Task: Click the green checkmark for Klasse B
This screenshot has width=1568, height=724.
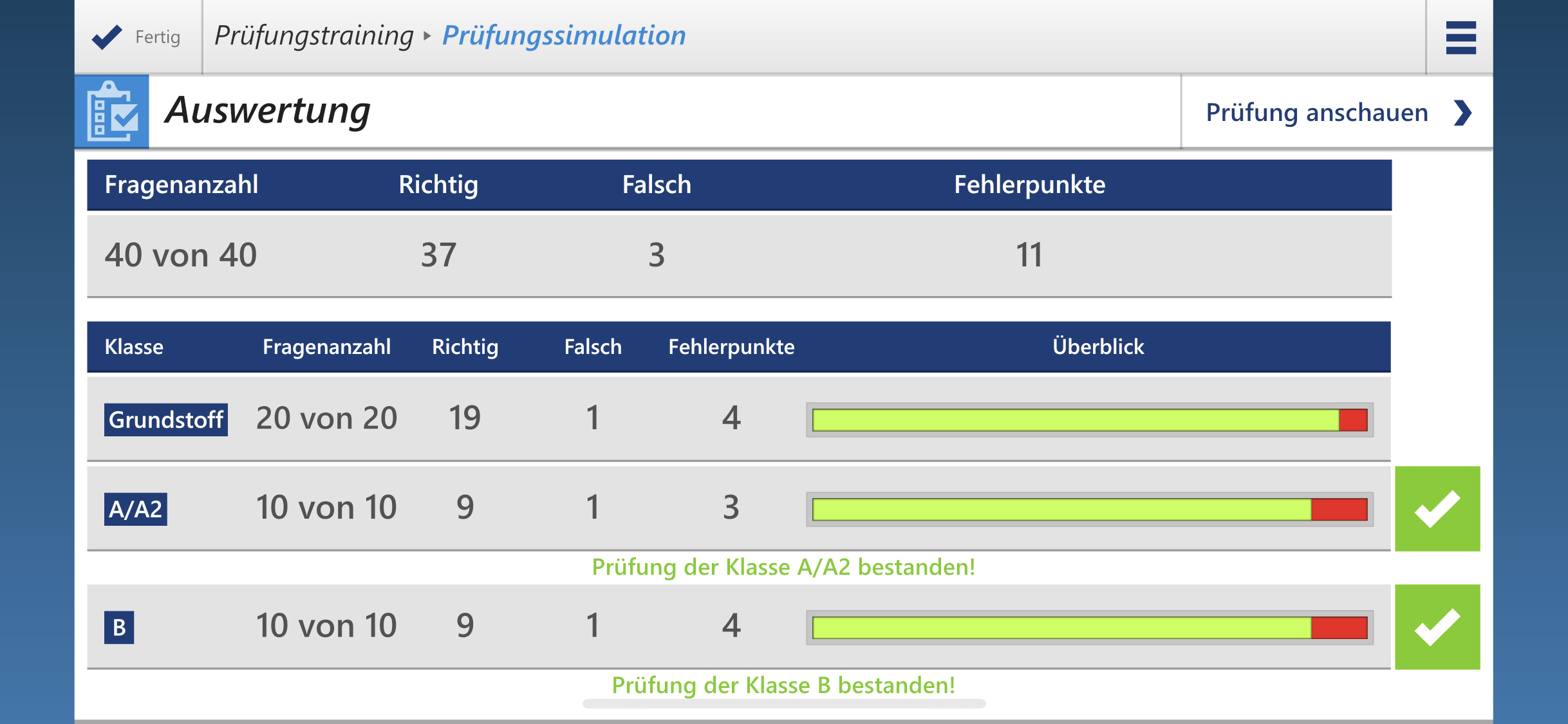Action: 1438,626
